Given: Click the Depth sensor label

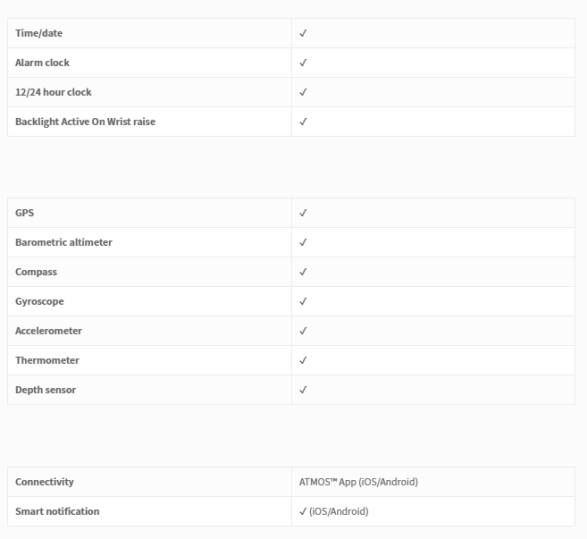Looking at the screenshot, I should point(46,390).
